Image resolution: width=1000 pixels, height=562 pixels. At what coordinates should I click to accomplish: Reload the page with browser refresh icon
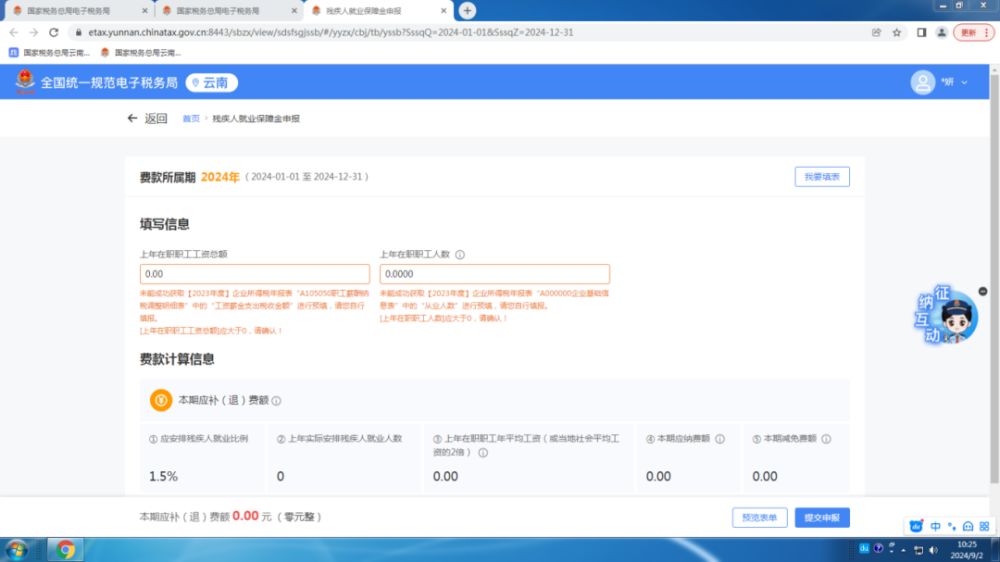[x=54, y=32]
